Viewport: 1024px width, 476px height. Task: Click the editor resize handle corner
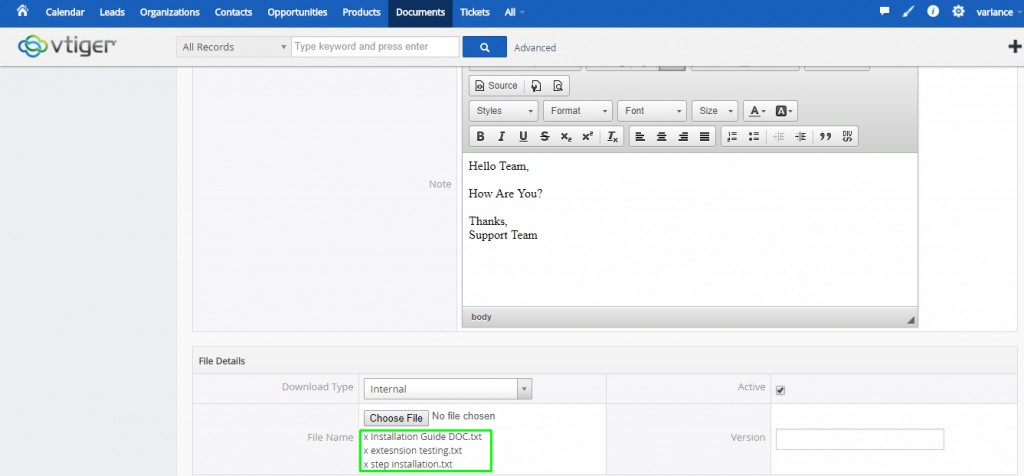pos(911,320)
